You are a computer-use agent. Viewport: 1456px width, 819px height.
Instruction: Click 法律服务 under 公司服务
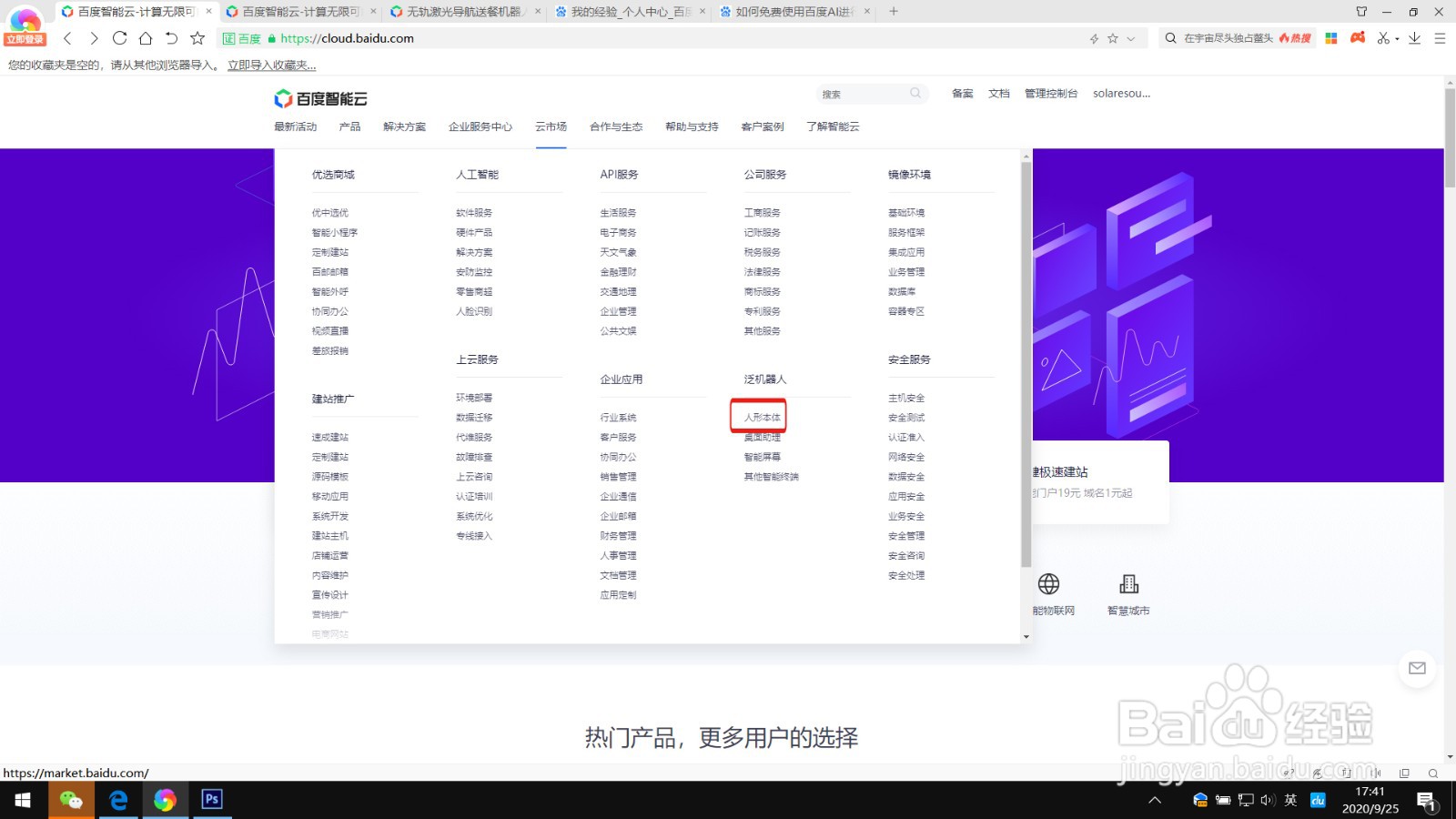coord(763,272)
